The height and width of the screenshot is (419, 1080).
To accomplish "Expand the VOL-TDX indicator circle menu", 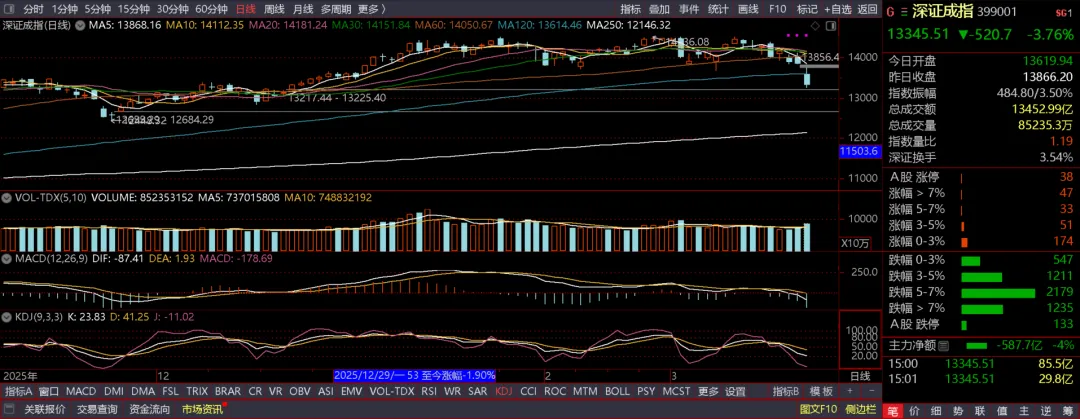I will (x=8, y=197).
